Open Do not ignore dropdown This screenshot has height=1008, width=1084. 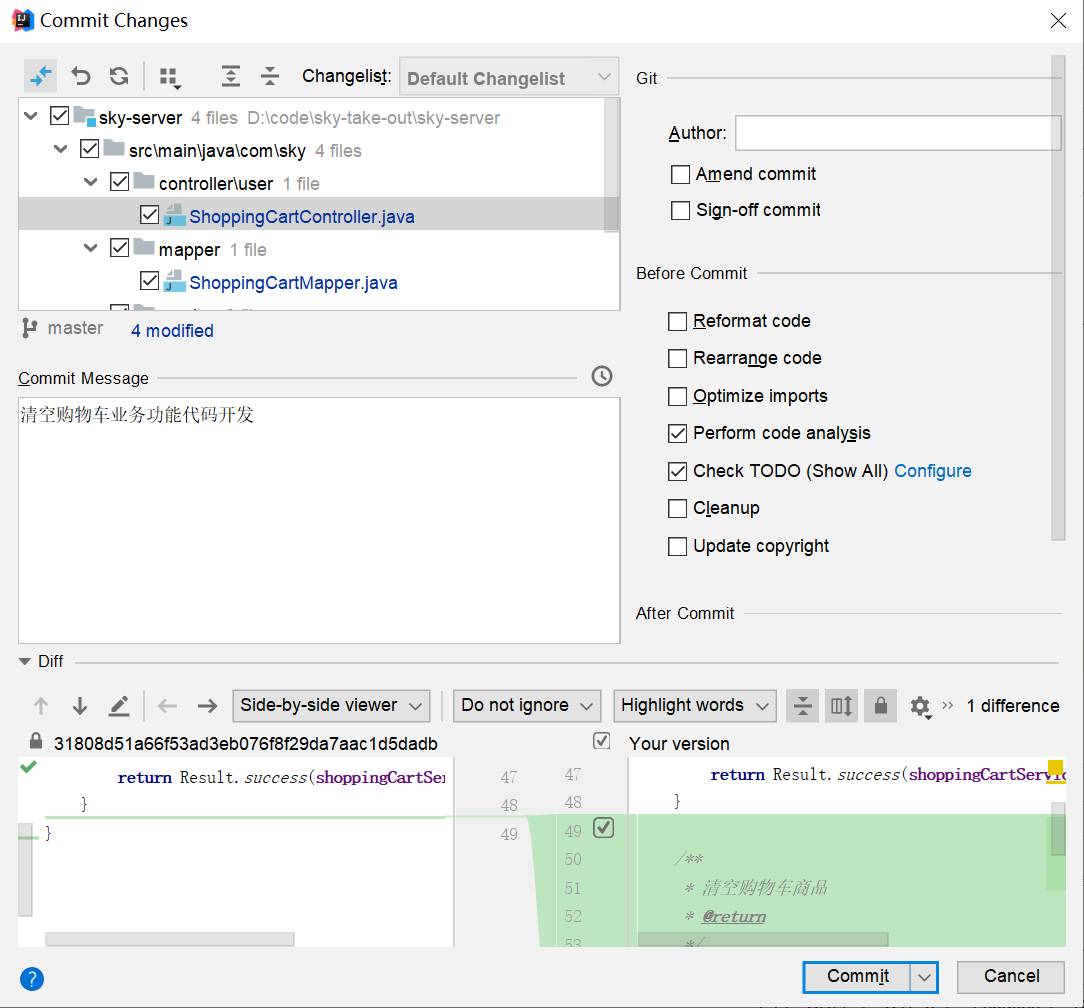527,706
